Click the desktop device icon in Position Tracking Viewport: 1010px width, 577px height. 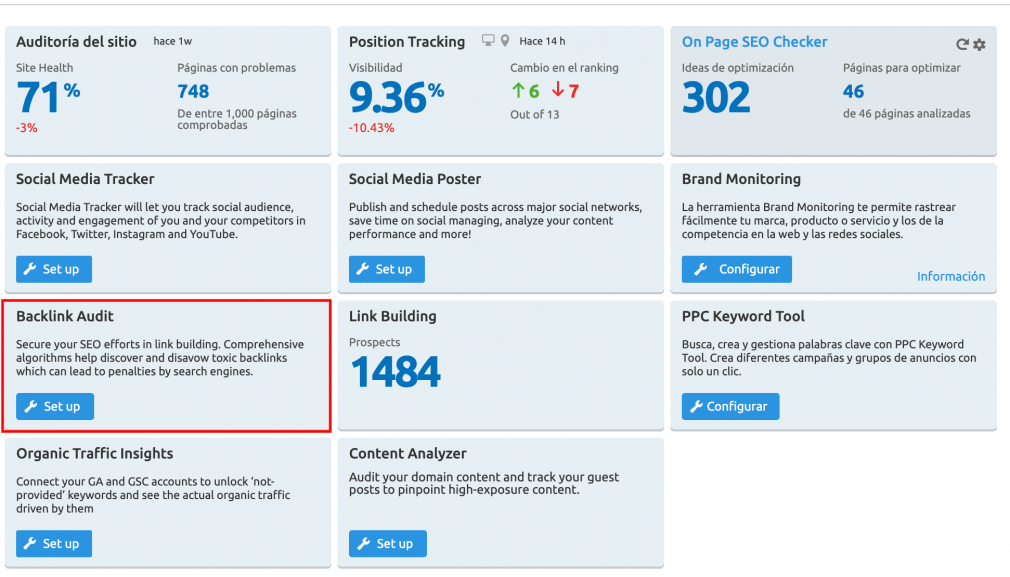[488, 41]
